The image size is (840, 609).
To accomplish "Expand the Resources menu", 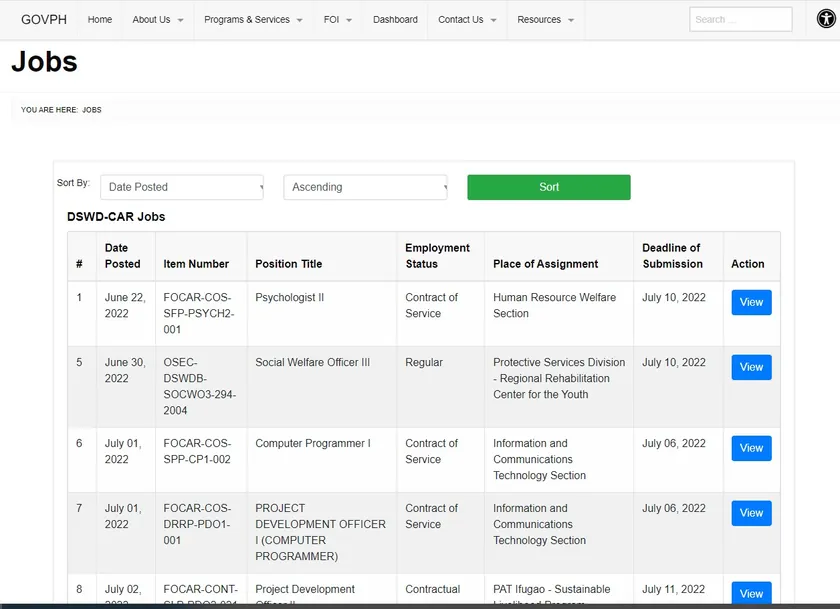I will tap(545, 19).
